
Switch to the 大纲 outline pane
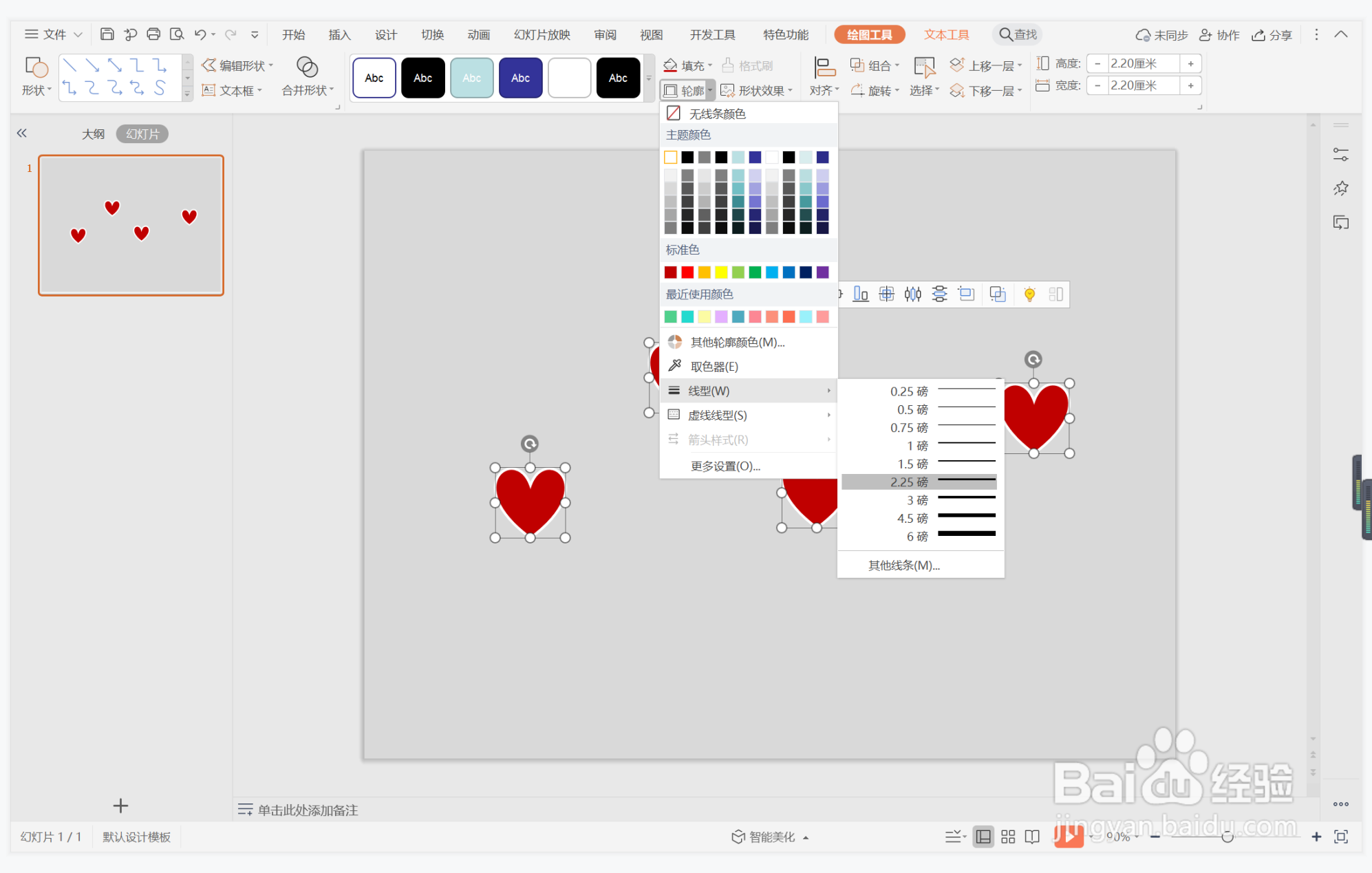click(x=94, y=133)
